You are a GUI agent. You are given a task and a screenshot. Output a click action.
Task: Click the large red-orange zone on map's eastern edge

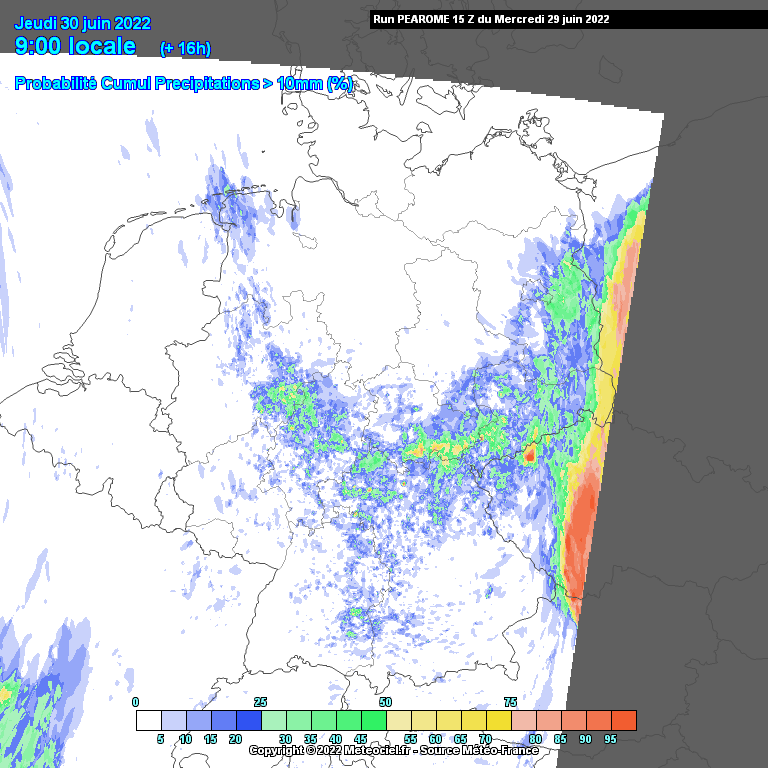[x=578, y=540]
